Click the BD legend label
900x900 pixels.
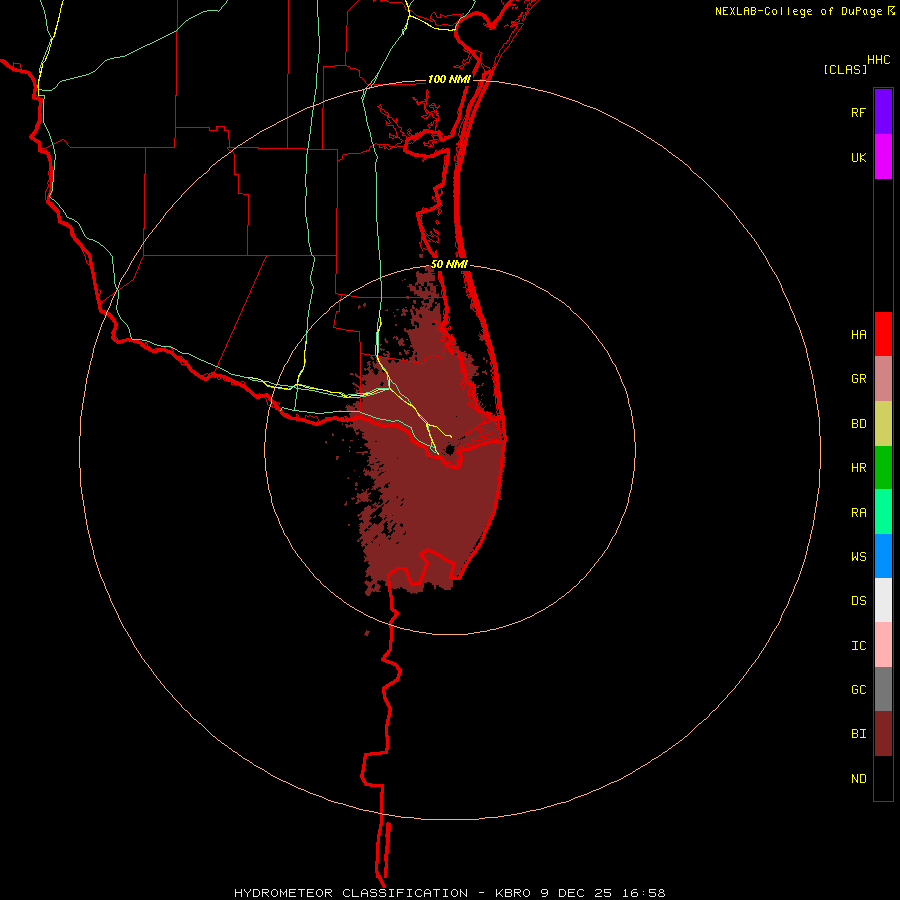point(858,424)
